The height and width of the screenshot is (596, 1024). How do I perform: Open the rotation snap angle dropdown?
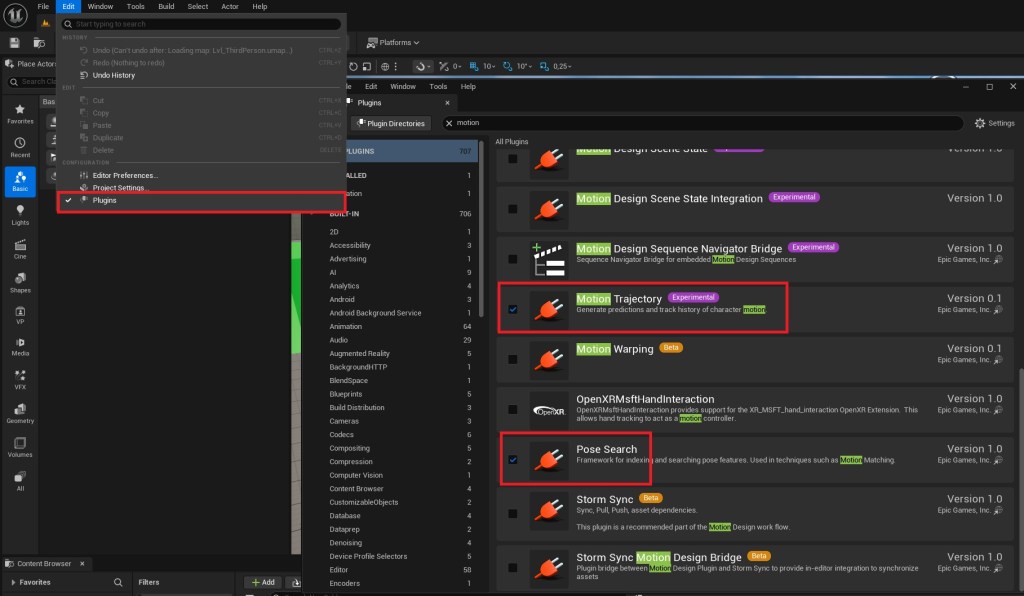point(524,66)
